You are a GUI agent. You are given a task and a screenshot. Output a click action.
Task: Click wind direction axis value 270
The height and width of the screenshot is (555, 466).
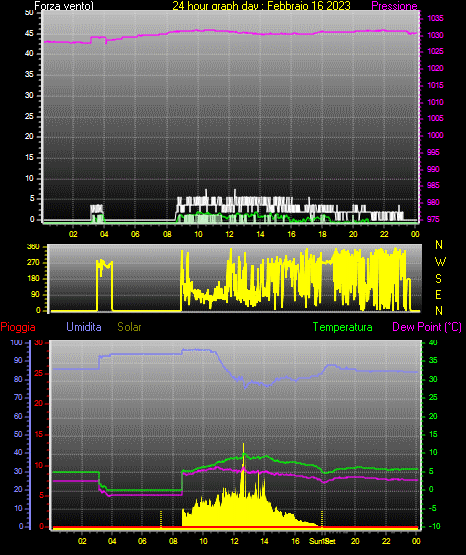(33, 263)
